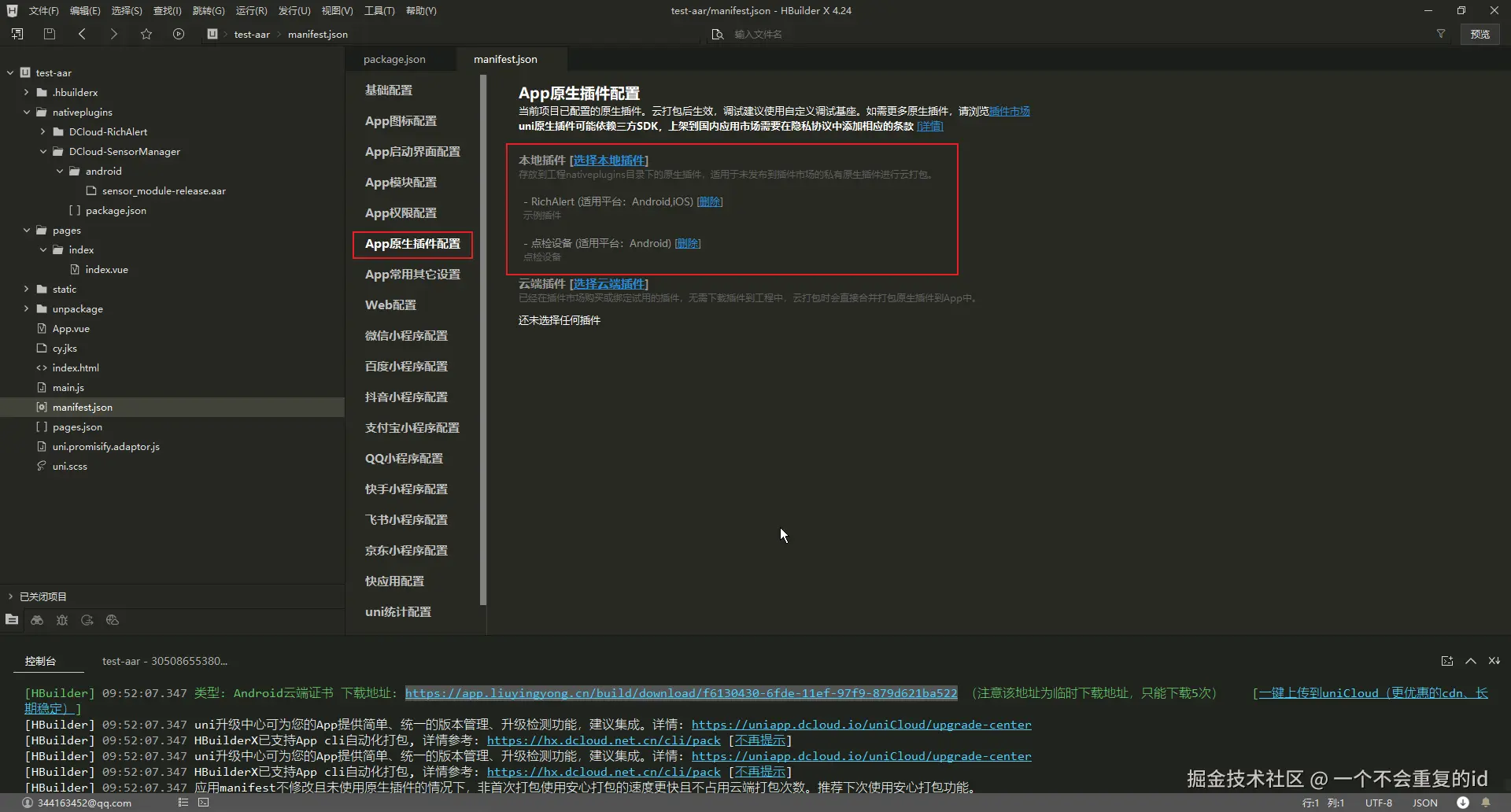Click the filter funnel icon in toolbar

1441,34
